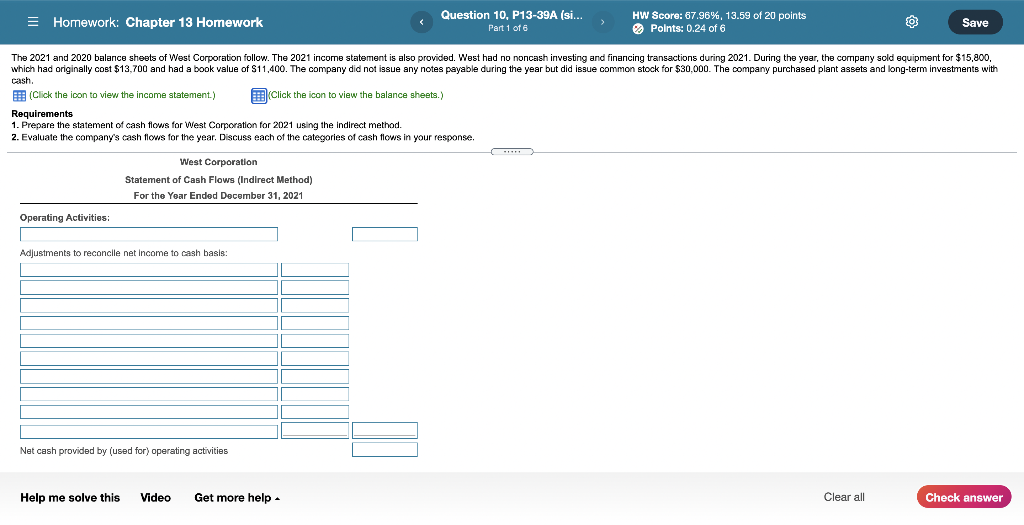Screen dimensions: 1024x525
Task: Open the settings gear icon
Action: [912, 22]
